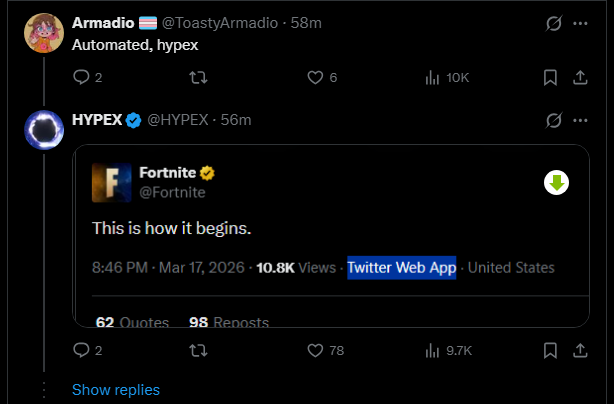Like Armadio's tweet
This screenshot has height=404, width=614.
click(x=315, y=77)
